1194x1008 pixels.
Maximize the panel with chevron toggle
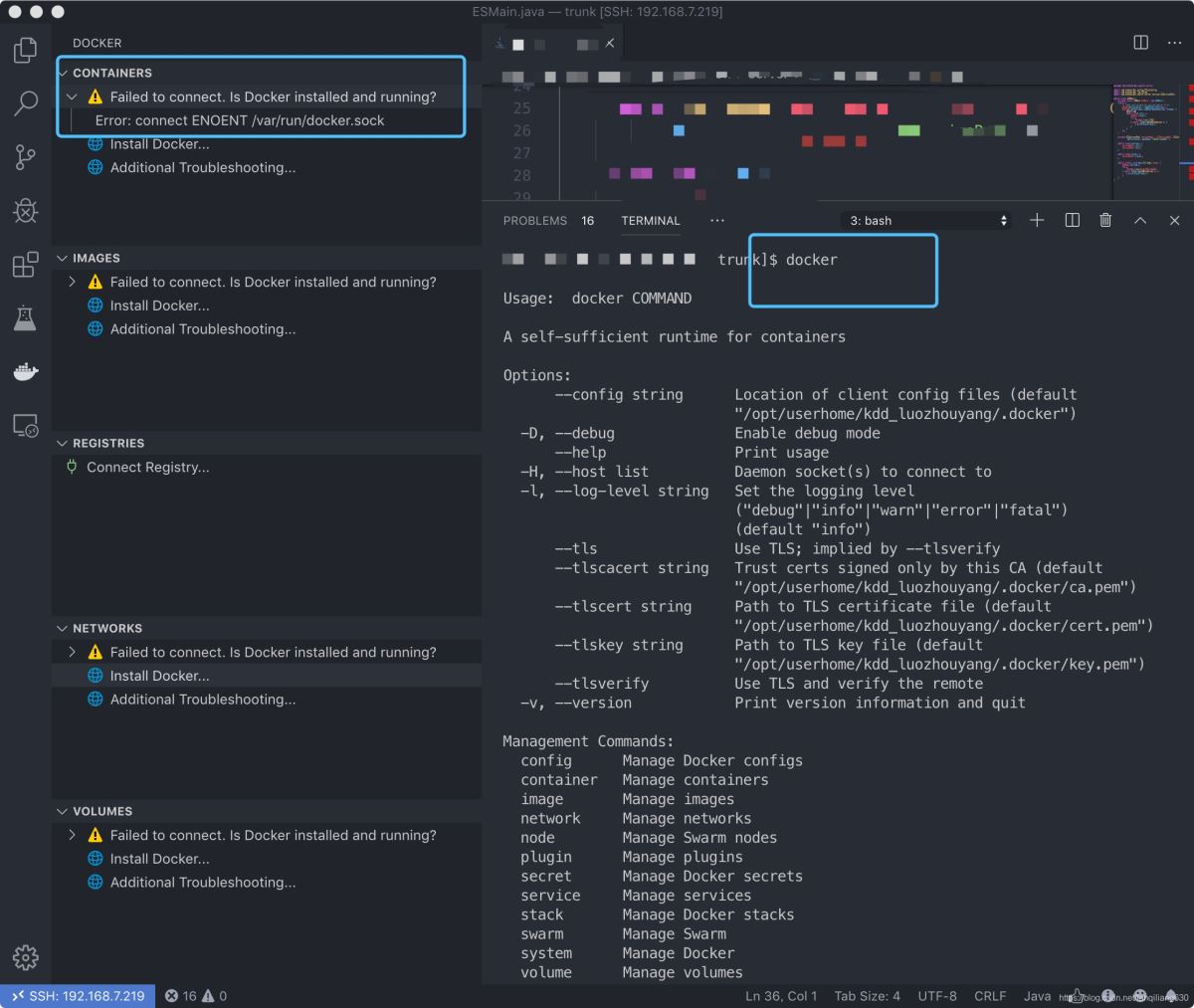[x=1140, y=220]
